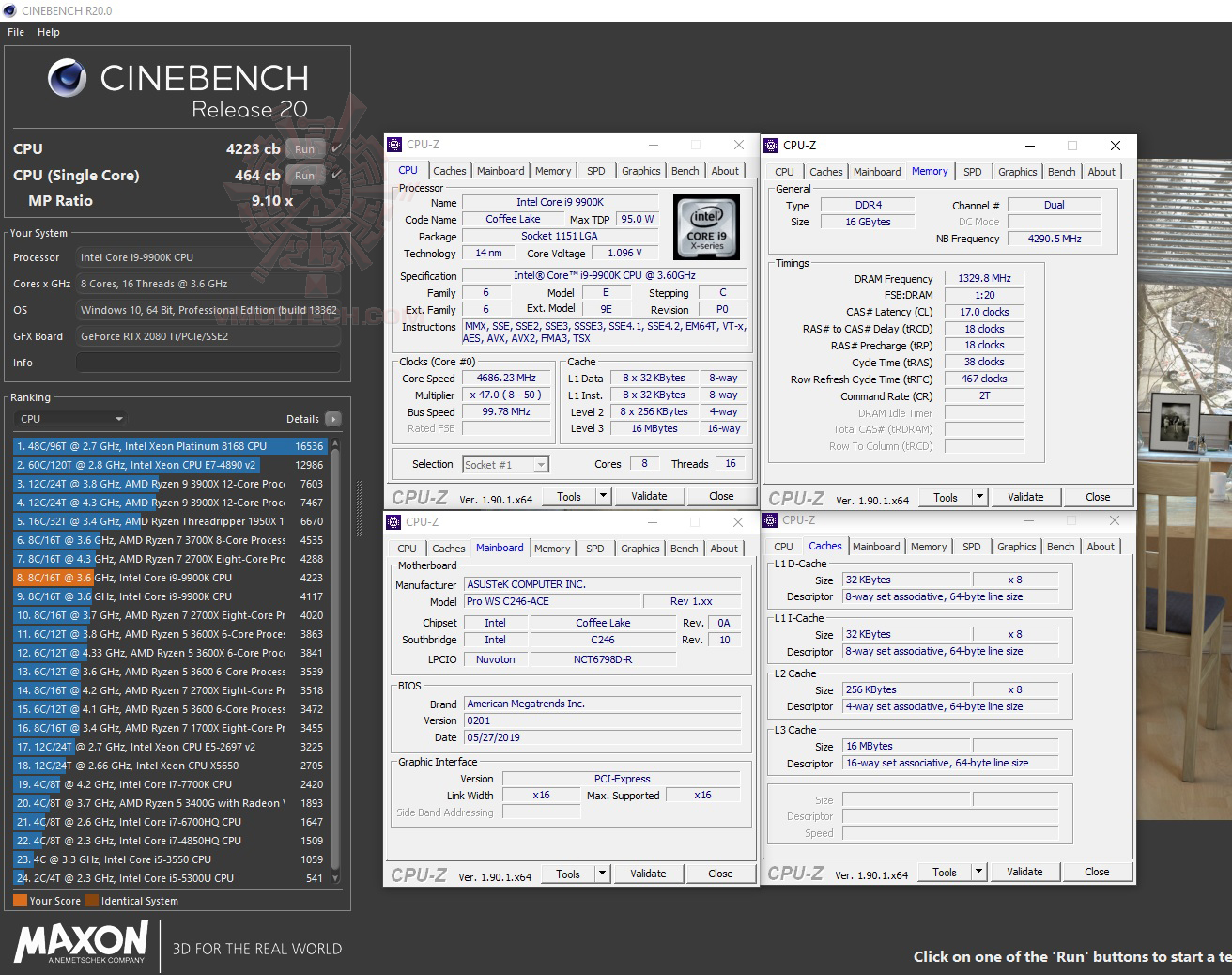This screenshot has width=1232, height=975.
Task: Click the MAXON logo at bottom left
Action: pyautogui.click(x=80, y=944)
